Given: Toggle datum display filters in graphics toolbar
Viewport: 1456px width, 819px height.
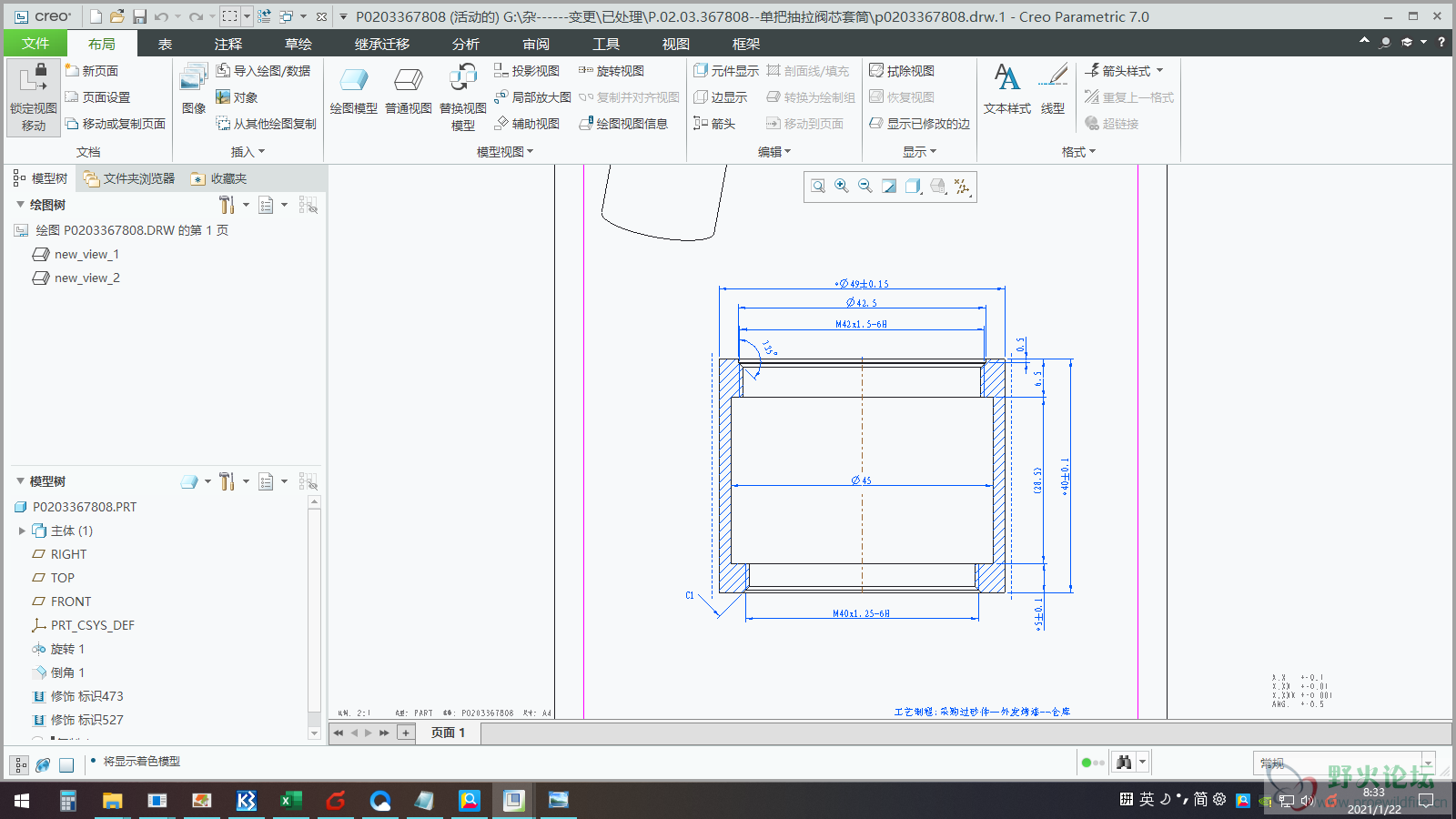Looking at the screenshot, I should (x=962, y=186).
